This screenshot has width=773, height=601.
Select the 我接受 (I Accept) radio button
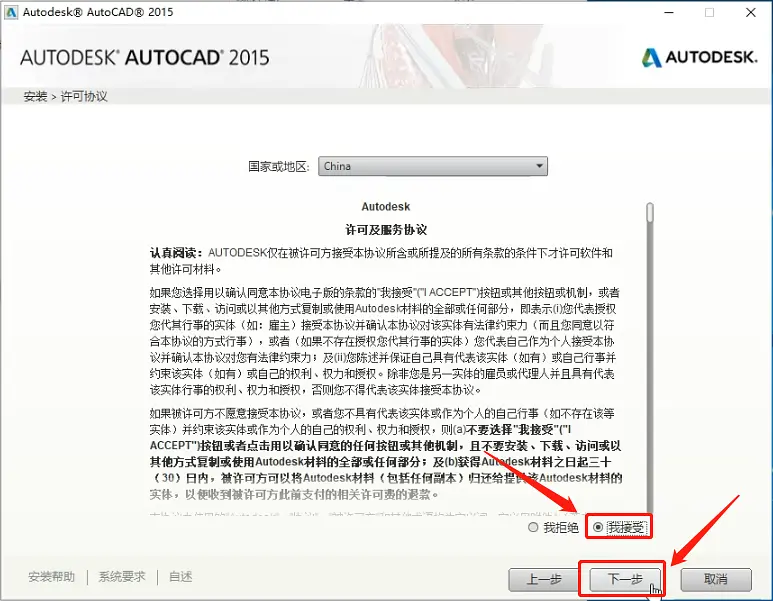[597, 527]
